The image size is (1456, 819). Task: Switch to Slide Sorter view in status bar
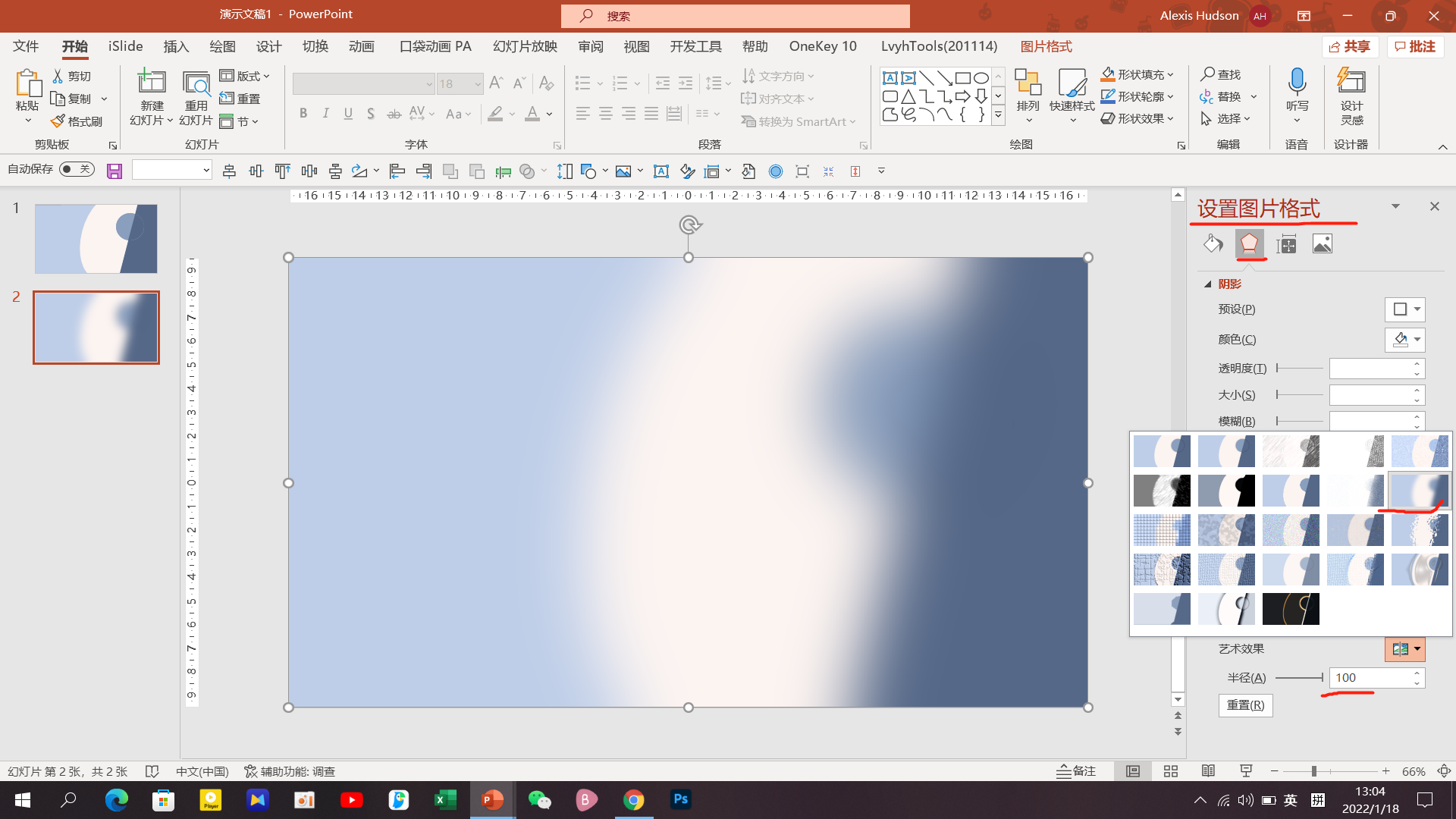[1170, 771]
